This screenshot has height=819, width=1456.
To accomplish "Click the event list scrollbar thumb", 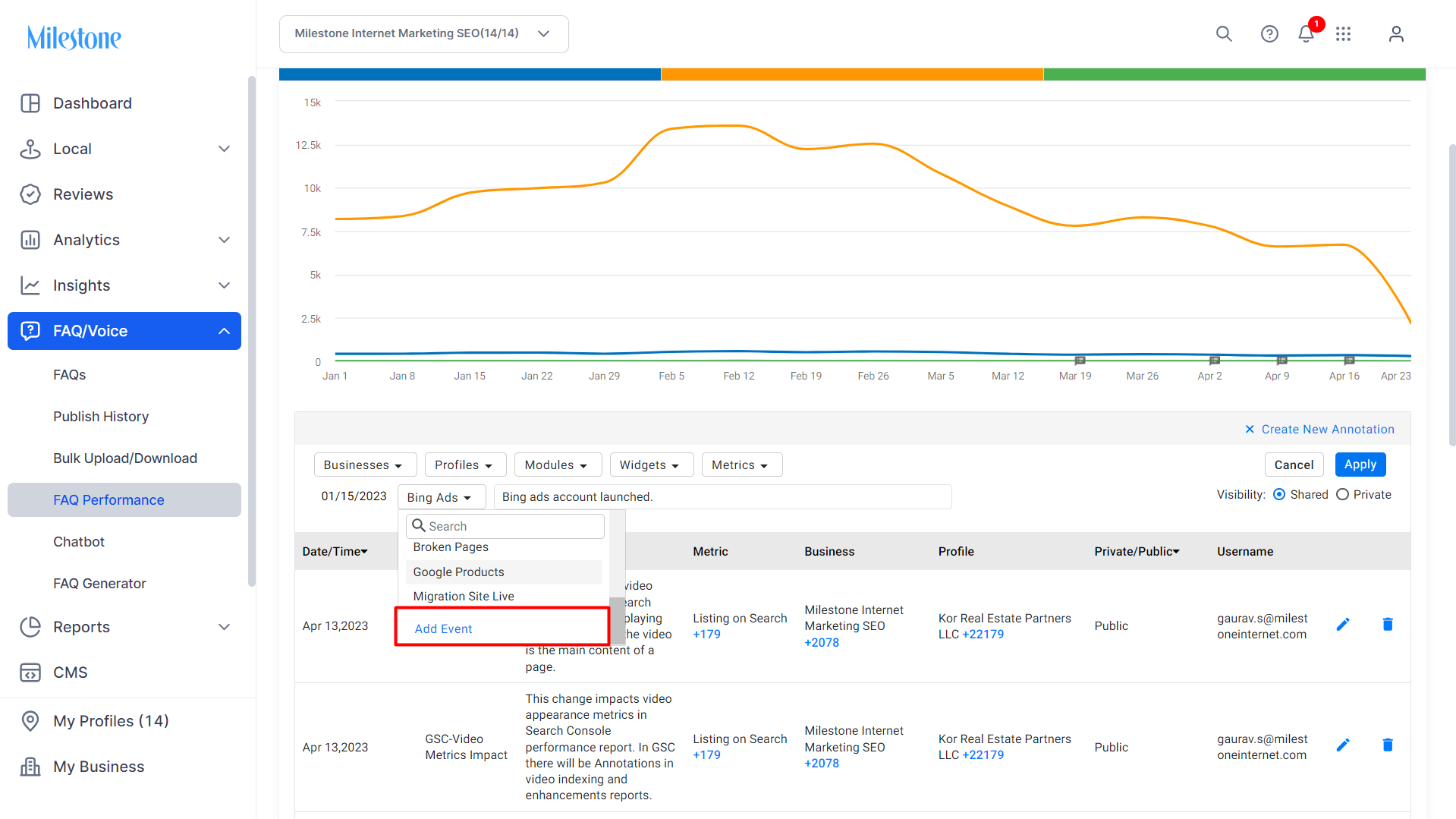I will (x=617, y=619).
